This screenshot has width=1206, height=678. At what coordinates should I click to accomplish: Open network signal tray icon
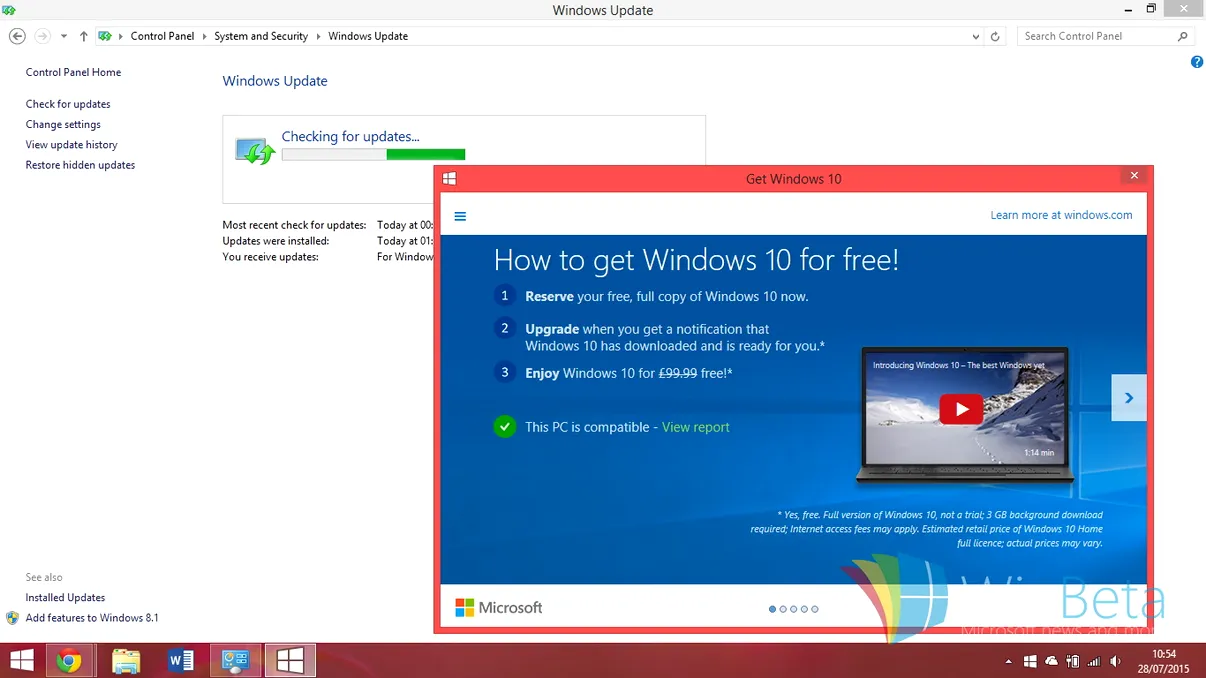(1093, 661)
